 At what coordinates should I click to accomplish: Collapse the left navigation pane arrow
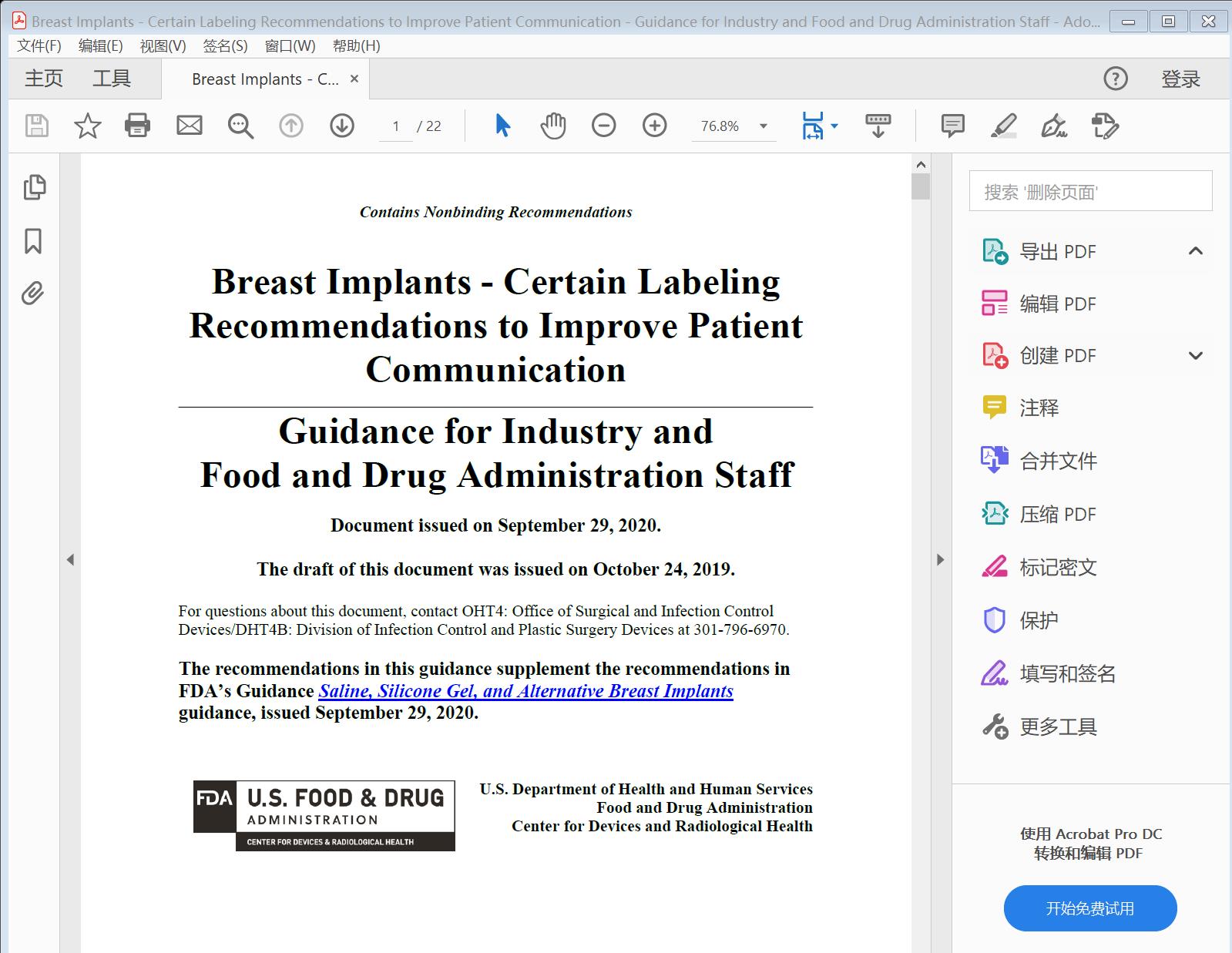click(70, 560)
